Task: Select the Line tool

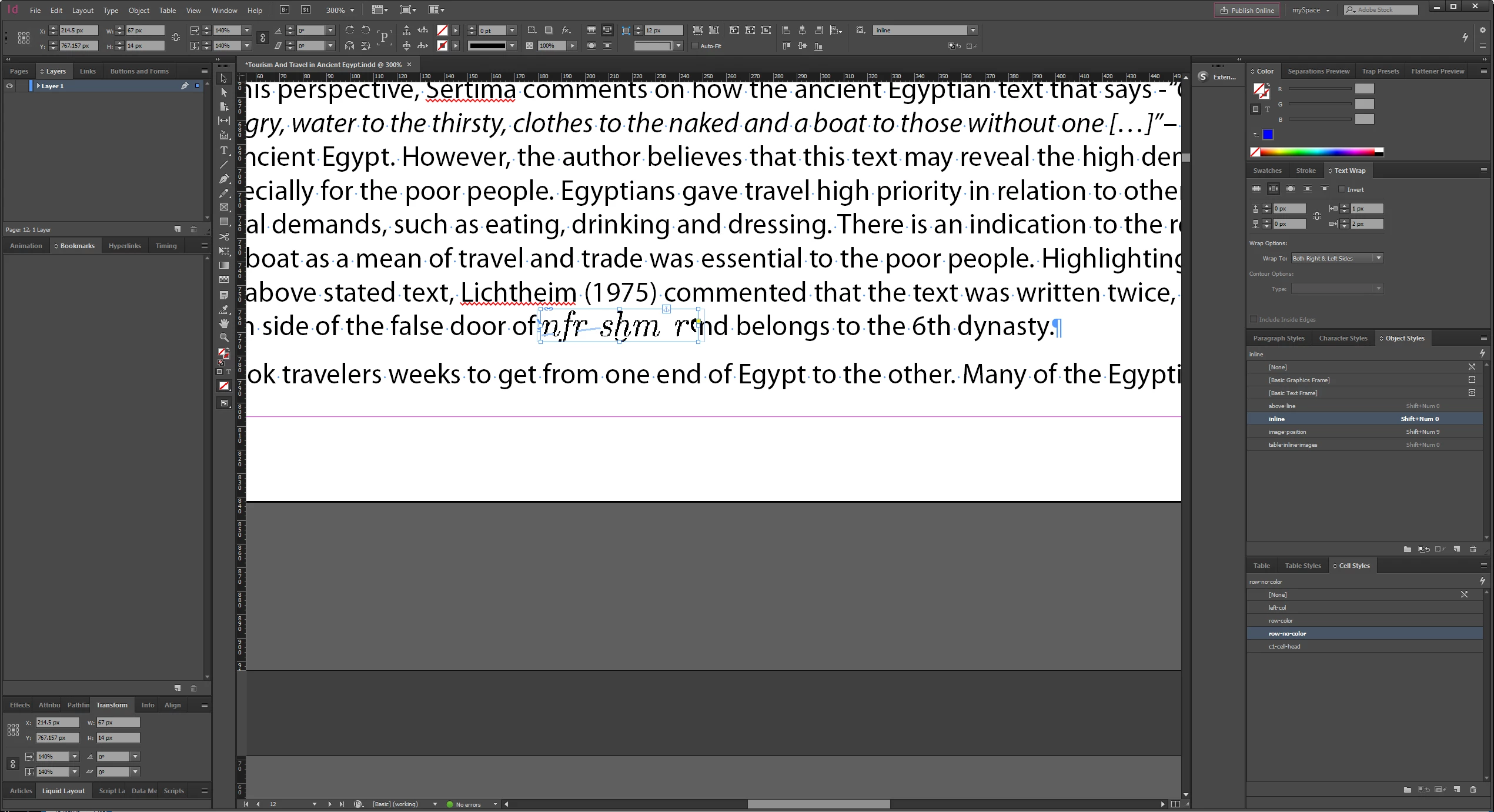Action: 224,165
